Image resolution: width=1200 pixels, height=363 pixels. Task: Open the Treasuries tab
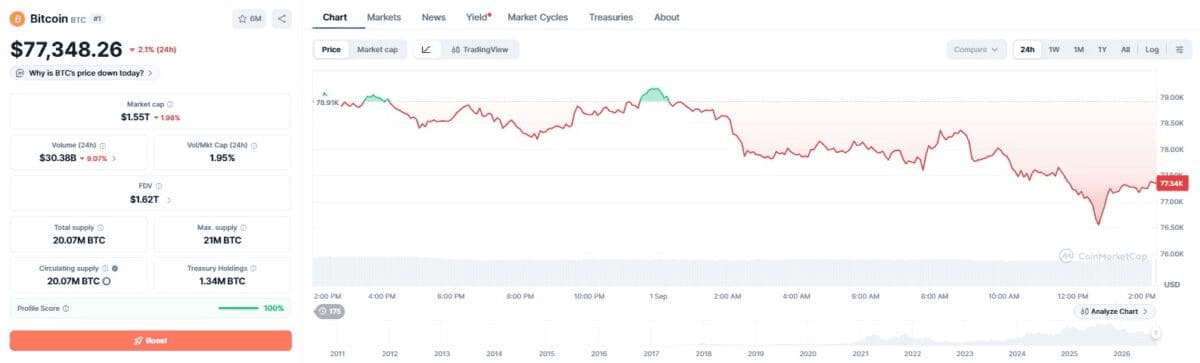611,17
